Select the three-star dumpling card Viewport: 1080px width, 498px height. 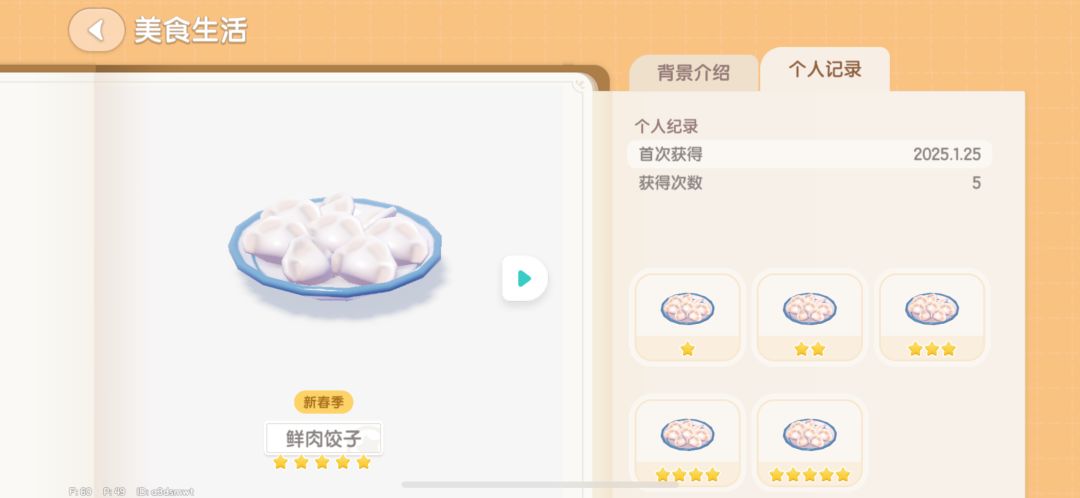932,318
